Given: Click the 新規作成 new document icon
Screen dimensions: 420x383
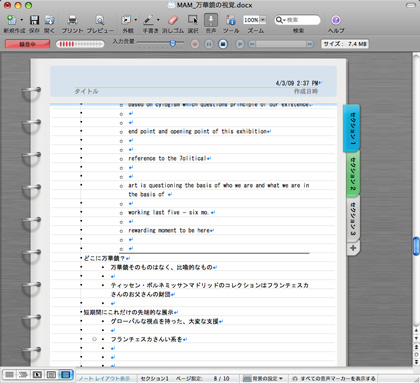Looking at the screenshot, I should click(x=12, y=20).
